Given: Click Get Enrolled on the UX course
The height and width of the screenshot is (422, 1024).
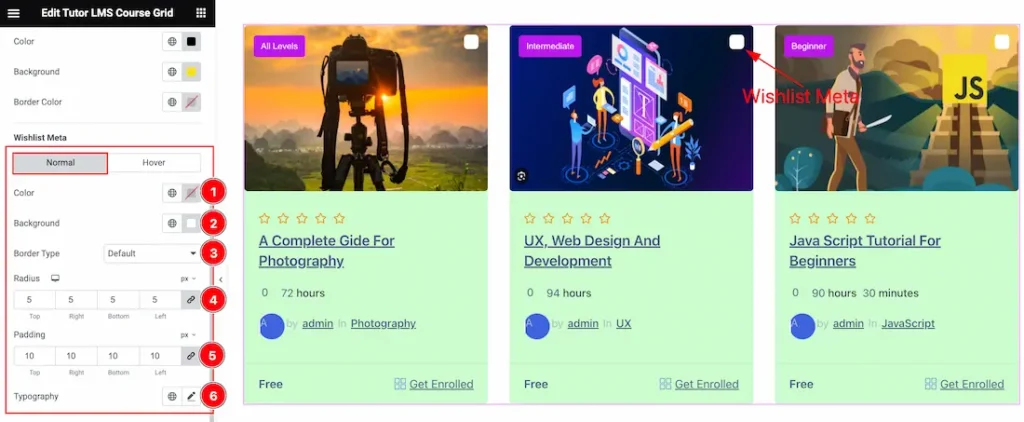Looking at the screenshot, I should [x=707, y=384].
